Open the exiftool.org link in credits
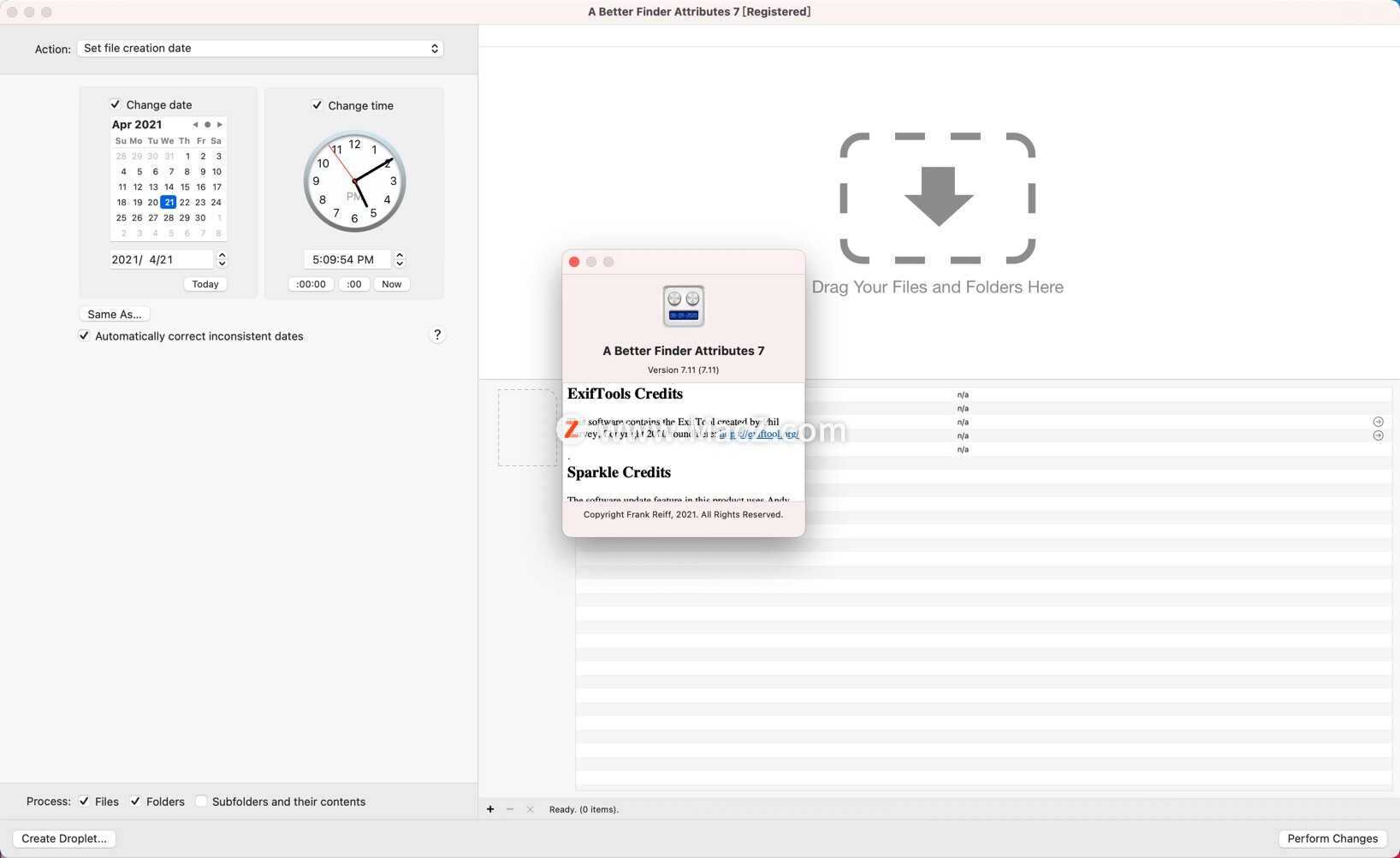Image resolution: width=1400 pixels, height=858 pixels. point(760,434)
